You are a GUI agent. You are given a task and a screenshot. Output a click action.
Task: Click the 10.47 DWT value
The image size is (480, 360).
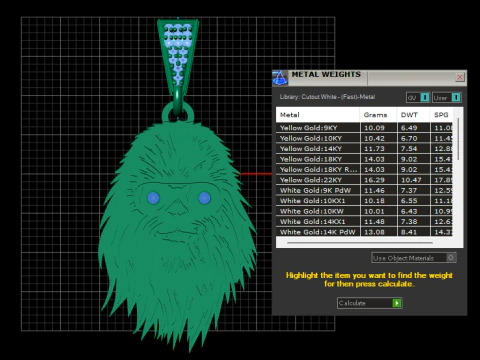click(x=411, y=180)
